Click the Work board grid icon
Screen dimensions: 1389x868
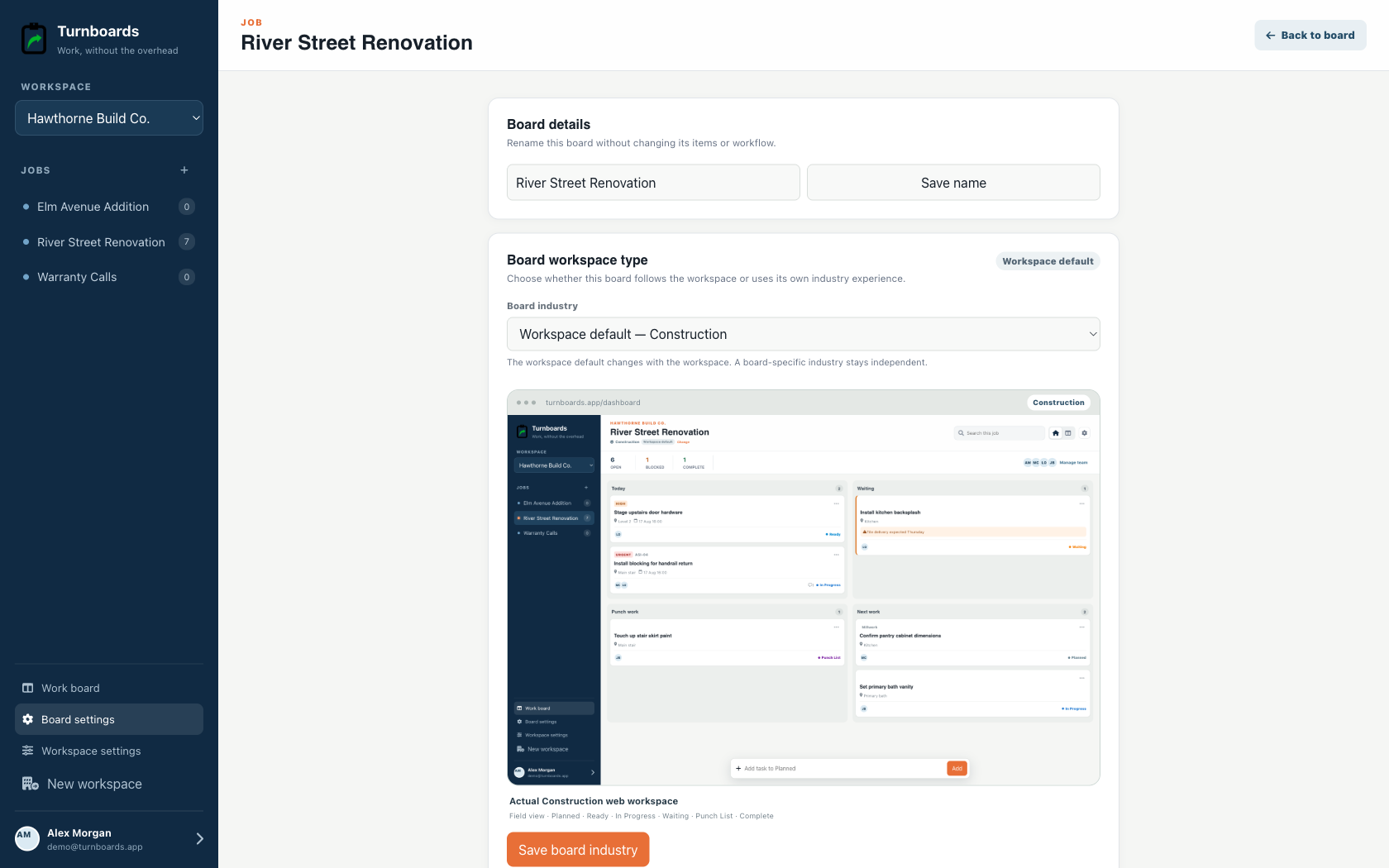click(x=28, y=688)
